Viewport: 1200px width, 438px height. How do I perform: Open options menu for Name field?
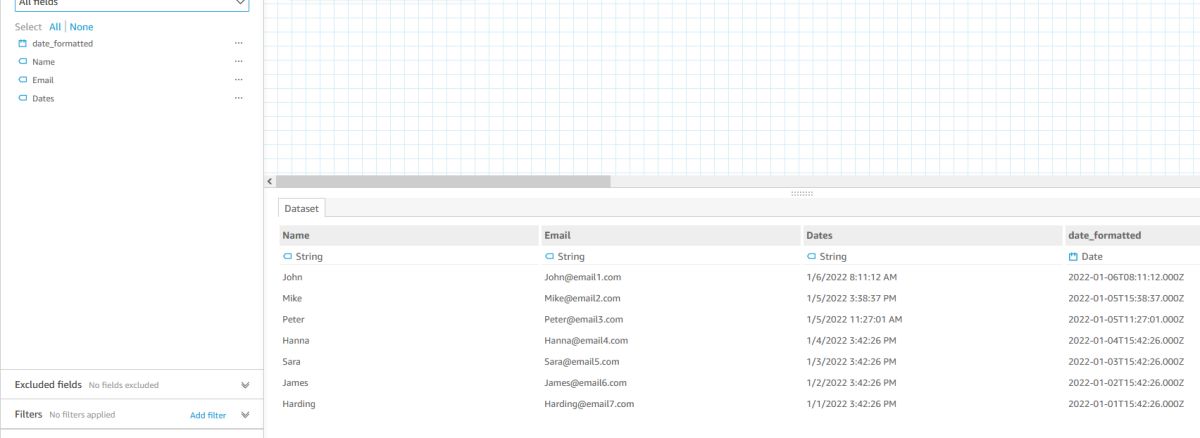point(238,62)
